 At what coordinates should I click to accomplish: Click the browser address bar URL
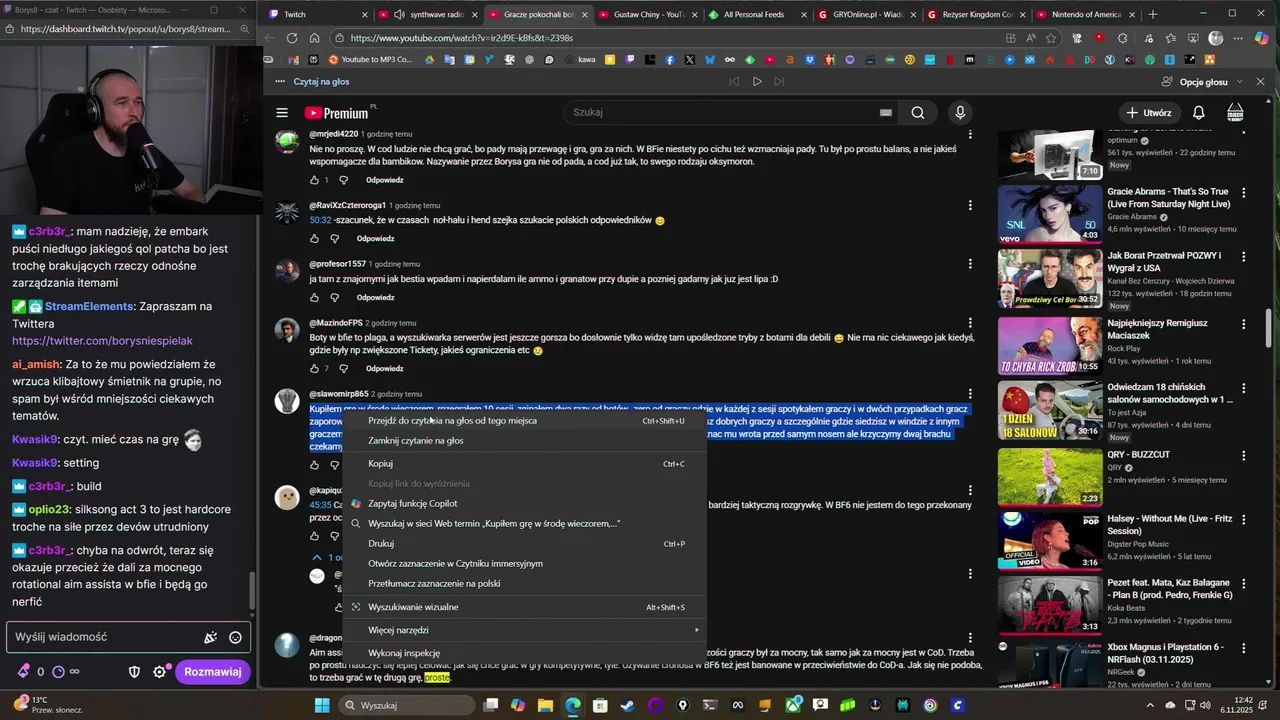[x=462, y=38]
